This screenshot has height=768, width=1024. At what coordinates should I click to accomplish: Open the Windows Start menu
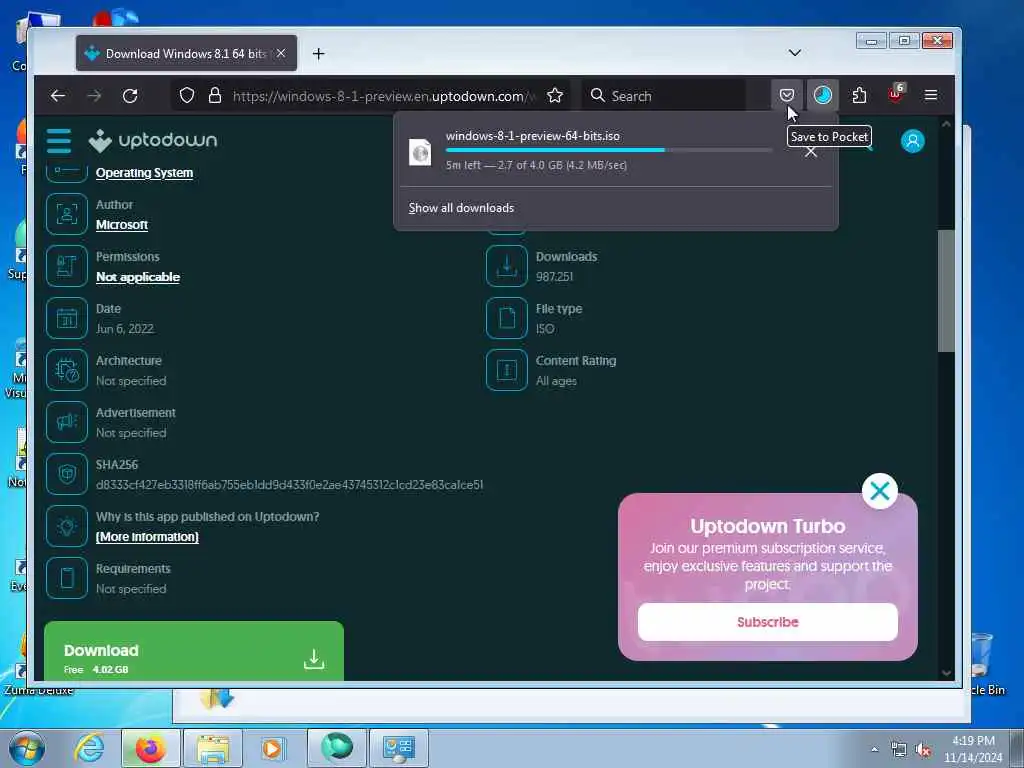point(27,748)
